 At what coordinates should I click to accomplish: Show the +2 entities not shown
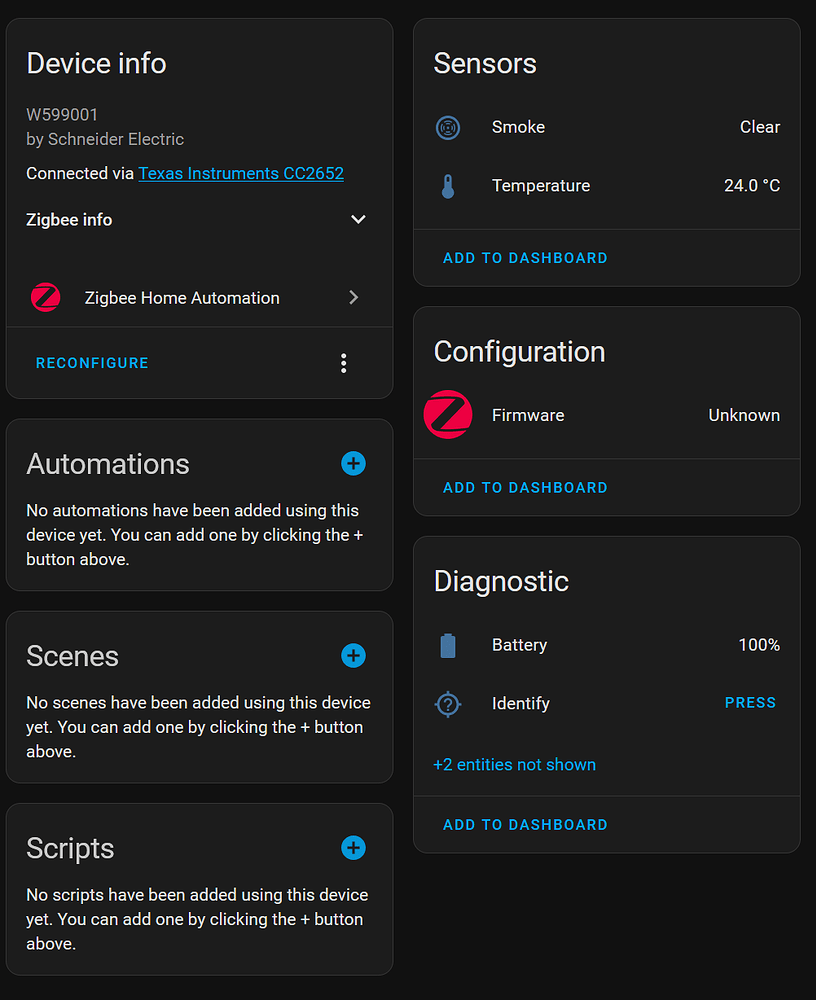pos(514,765)
